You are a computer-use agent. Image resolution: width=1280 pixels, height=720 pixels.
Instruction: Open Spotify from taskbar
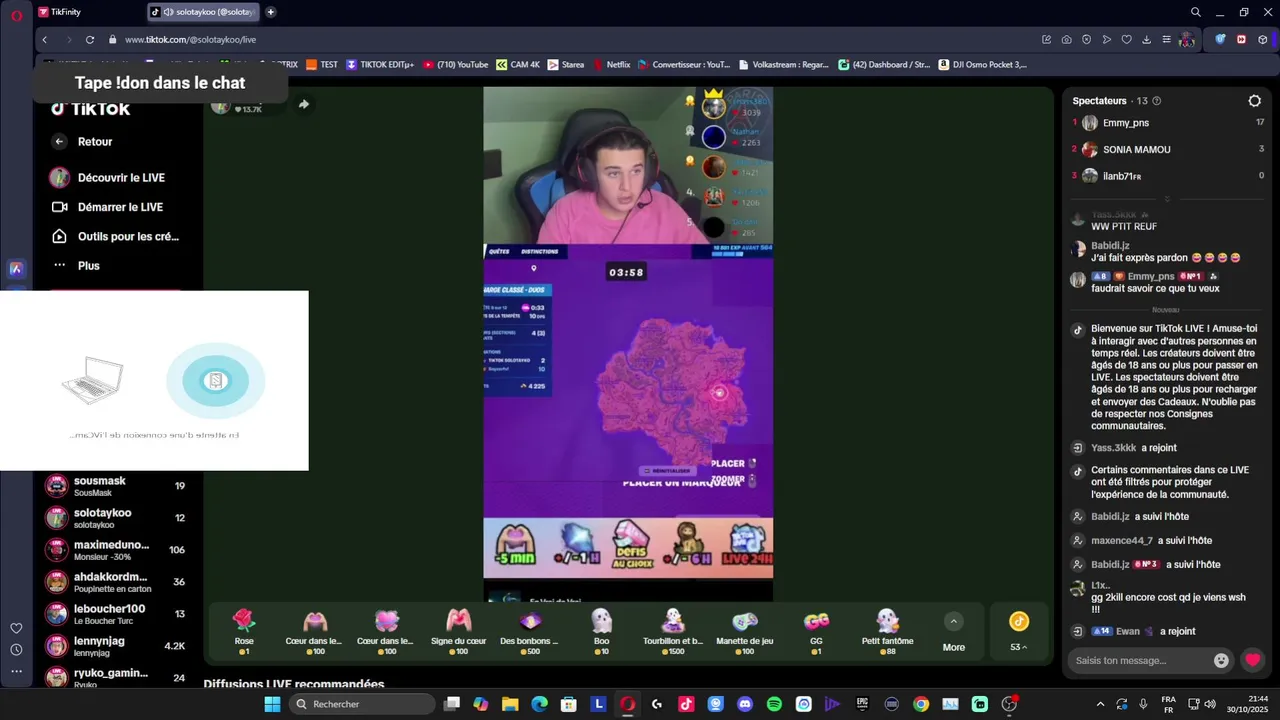point(774,704)
